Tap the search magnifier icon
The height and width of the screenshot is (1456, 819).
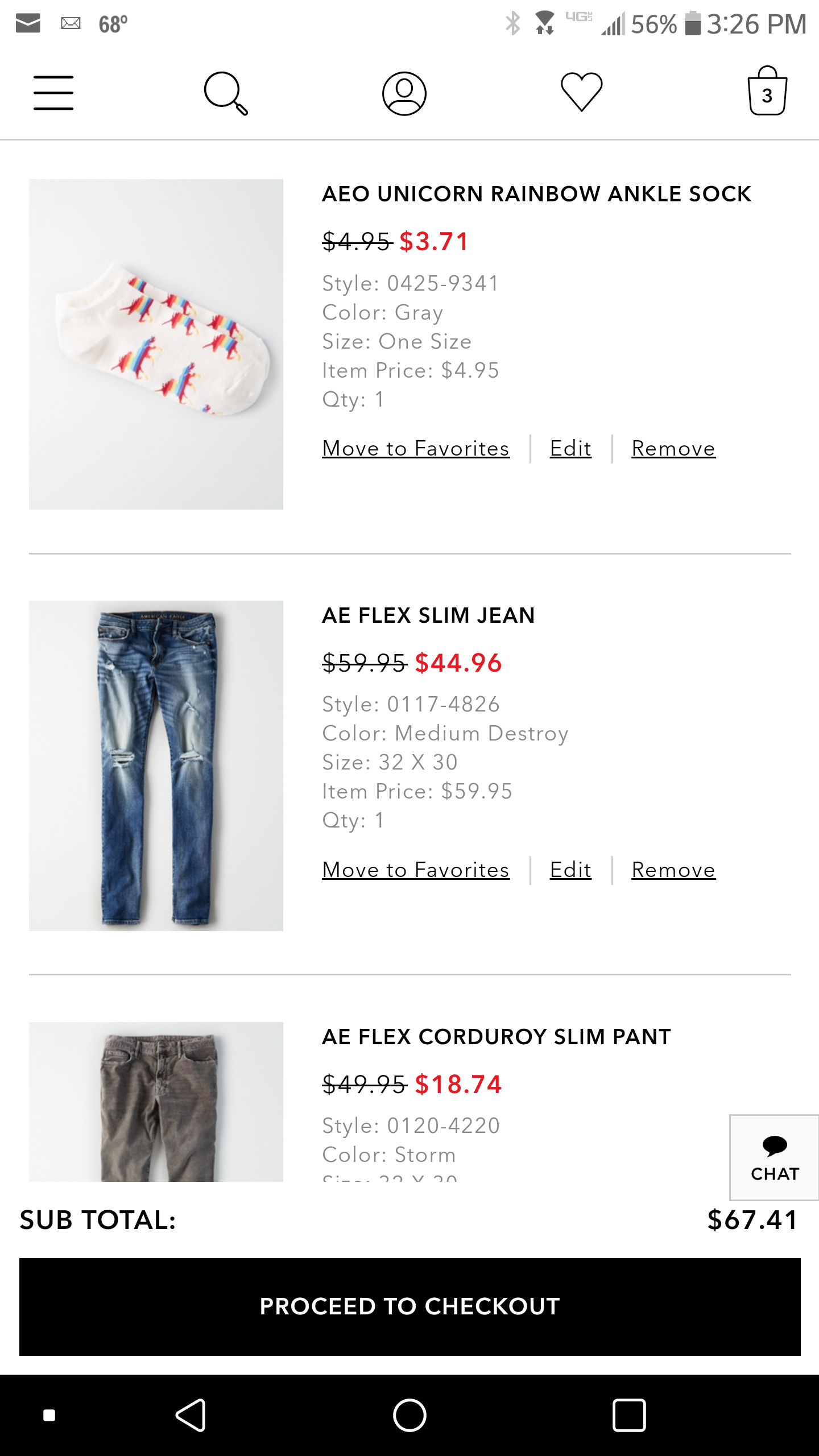coord(226,93)
